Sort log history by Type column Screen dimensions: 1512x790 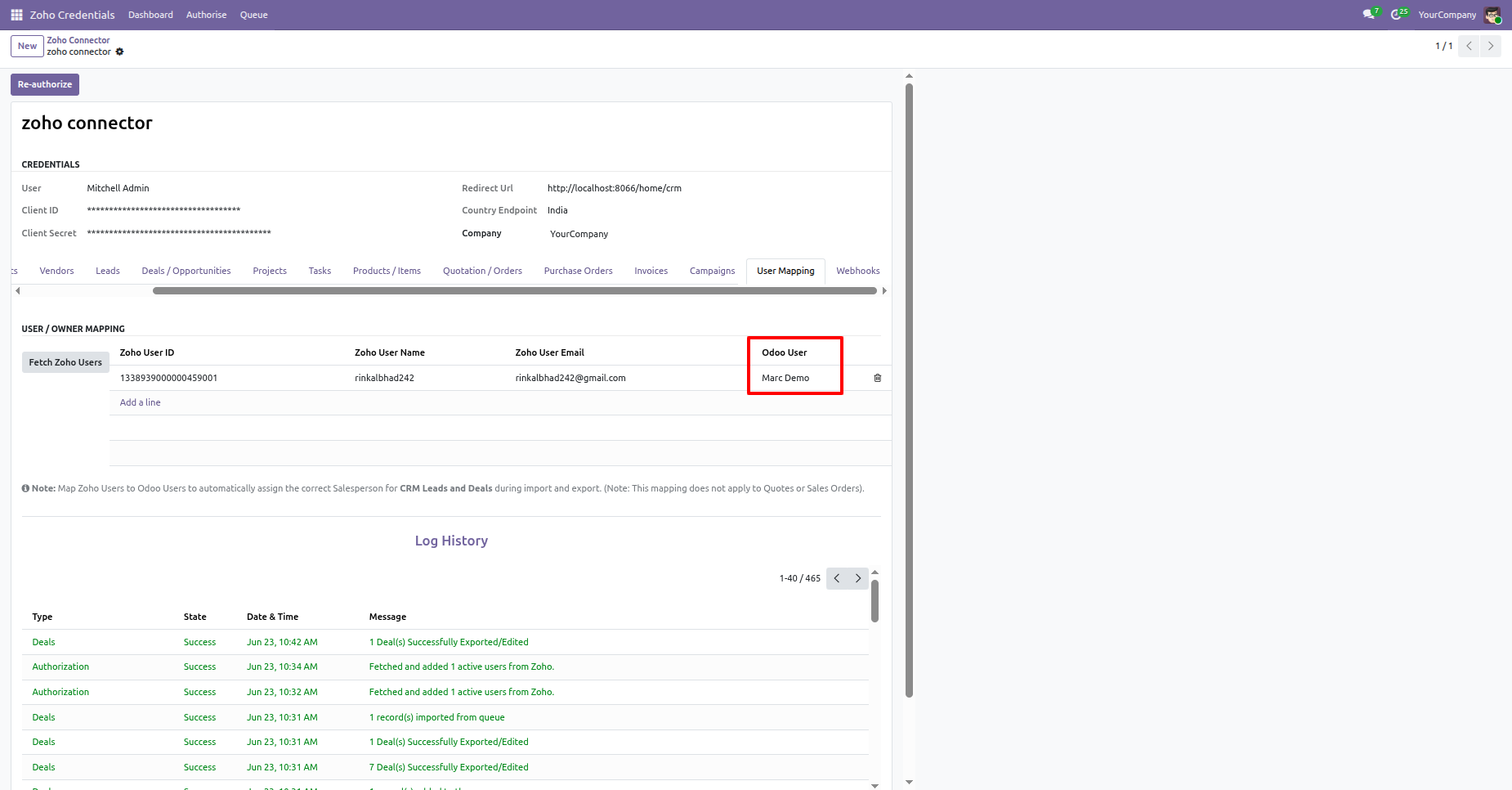click(42, 617)
